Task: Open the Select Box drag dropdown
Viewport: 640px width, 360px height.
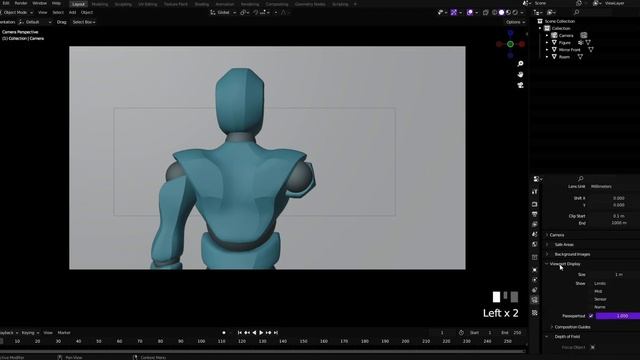Action: coord(84,22)
